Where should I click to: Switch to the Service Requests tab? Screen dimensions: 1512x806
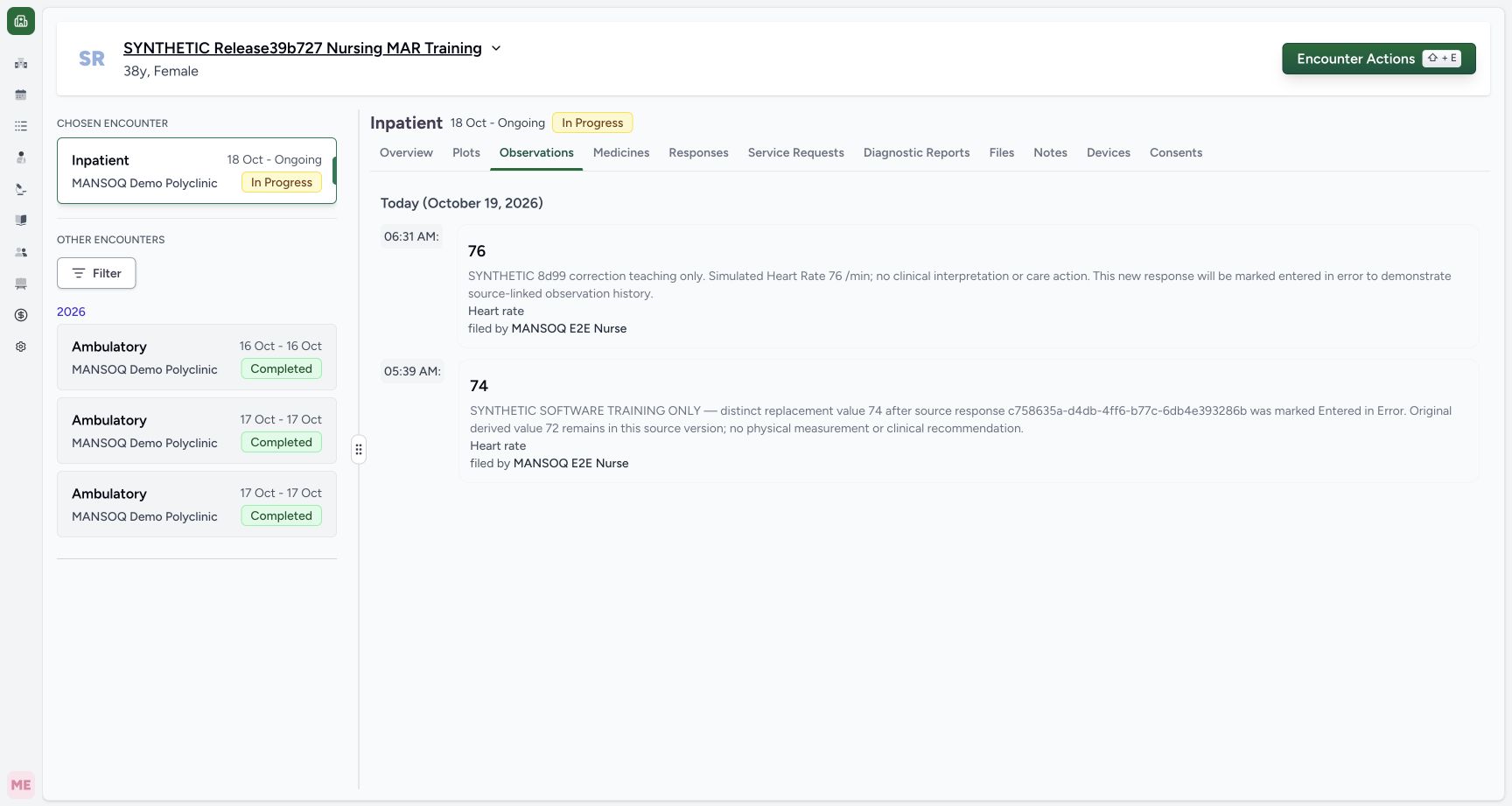point(795,152)
